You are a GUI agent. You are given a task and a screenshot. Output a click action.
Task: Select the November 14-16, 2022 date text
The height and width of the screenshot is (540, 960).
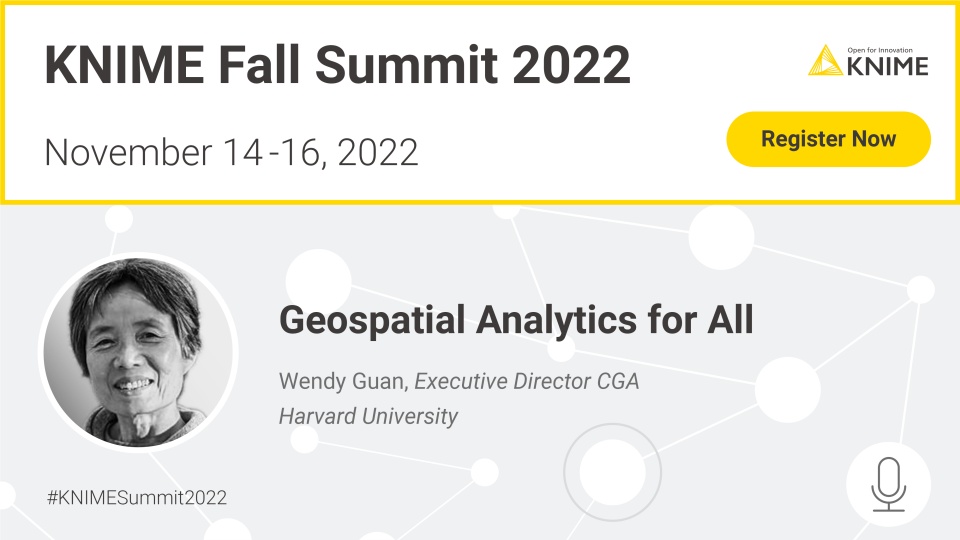[x=231, y=152]
